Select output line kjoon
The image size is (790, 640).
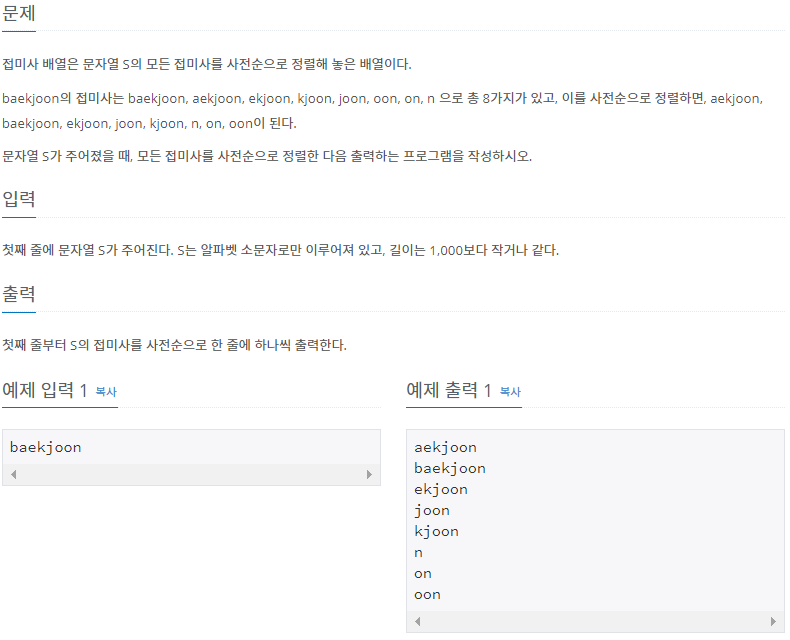click(436, 532)
